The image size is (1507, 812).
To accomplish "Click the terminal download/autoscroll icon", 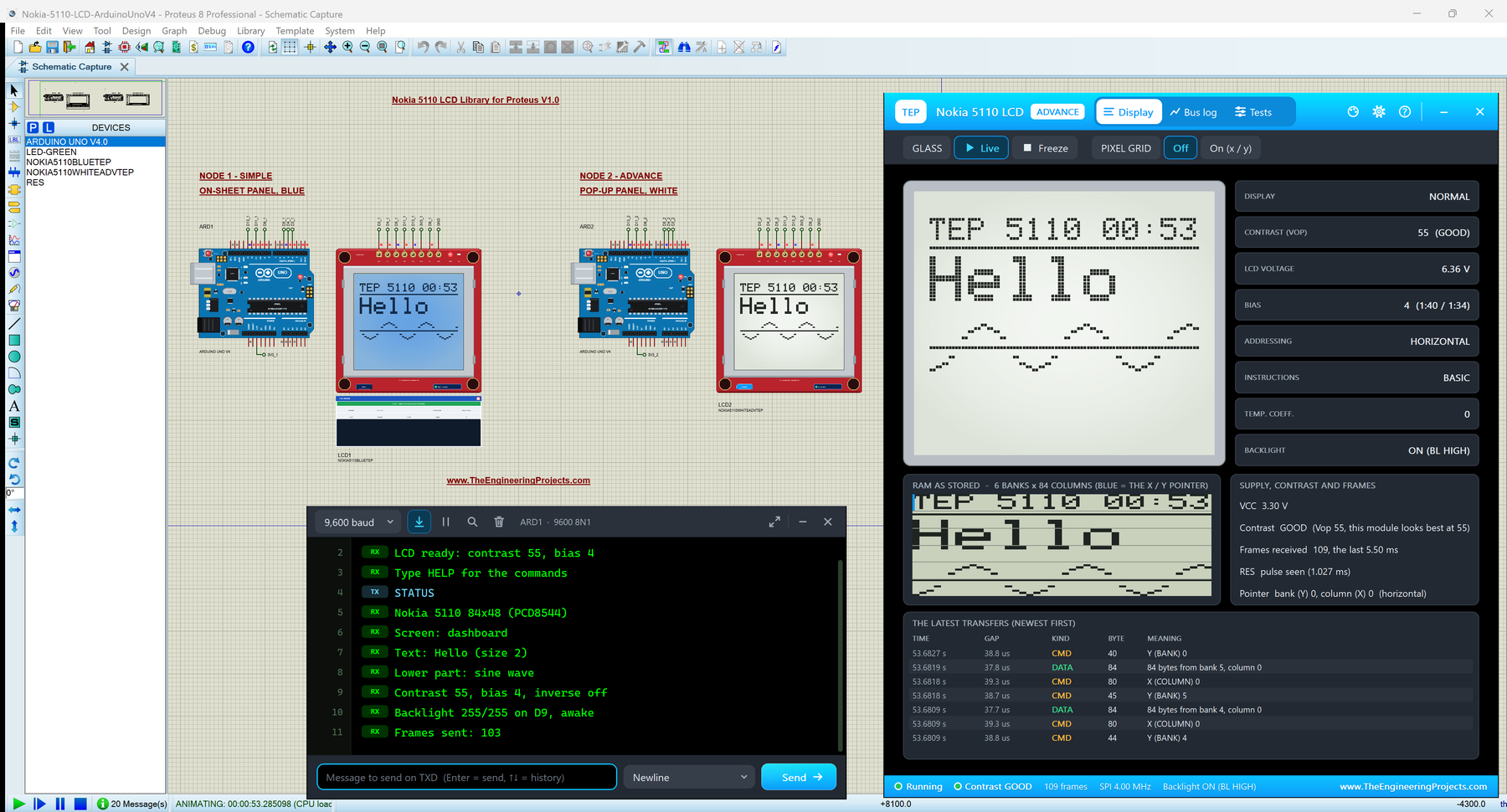I will click(x=419, y=522).
